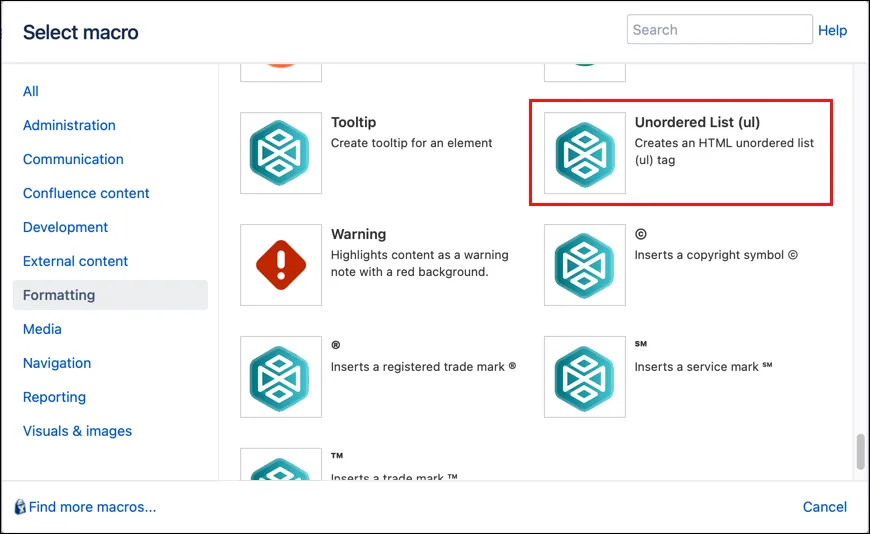Click the Search macros input field
870x534 pixels.
pyautogui.click(x=720, y=29)
